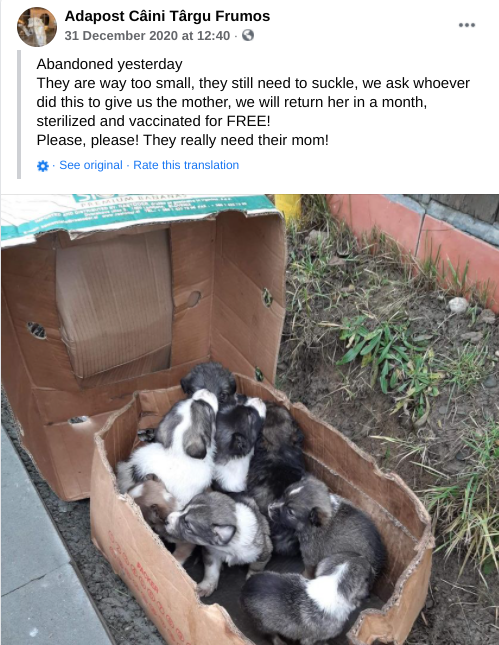This screenshot has width=499, height=645.
Task: Click the Adapost Câini Târgu Frumos profile picture
Action: (37, 27)
